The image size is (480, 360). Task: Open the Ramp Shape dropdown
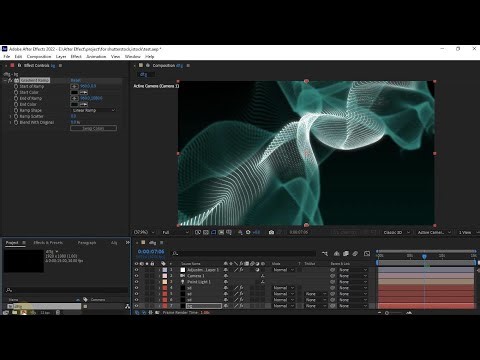94,110
